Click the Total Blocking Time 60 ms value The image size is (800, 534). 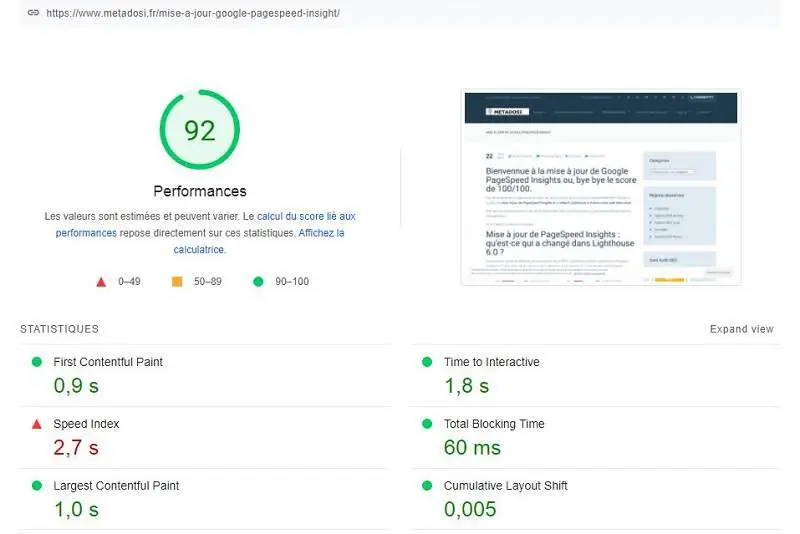[472, 447]
